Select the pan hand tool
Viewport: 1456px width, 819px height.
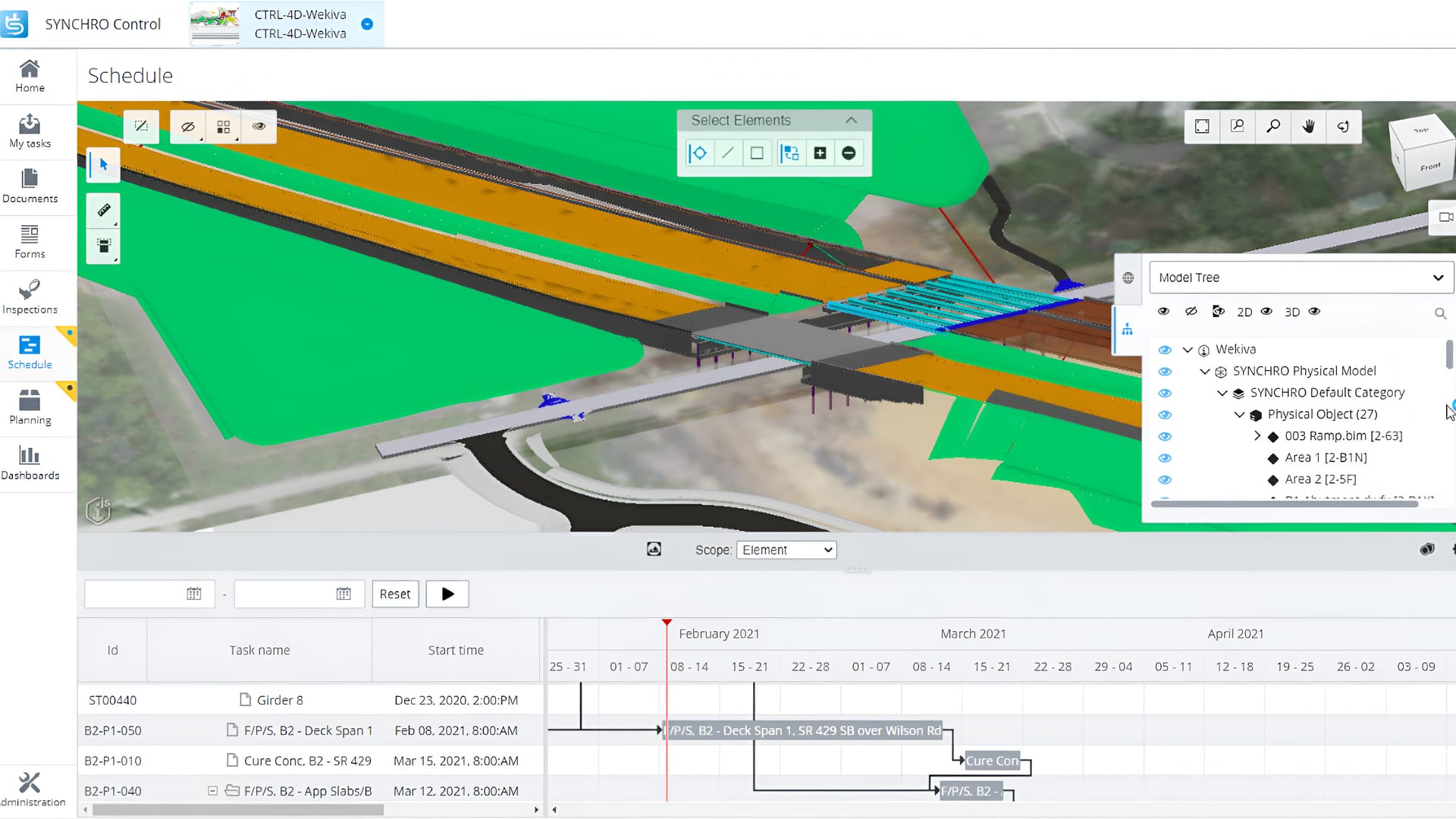[1308, 127]
